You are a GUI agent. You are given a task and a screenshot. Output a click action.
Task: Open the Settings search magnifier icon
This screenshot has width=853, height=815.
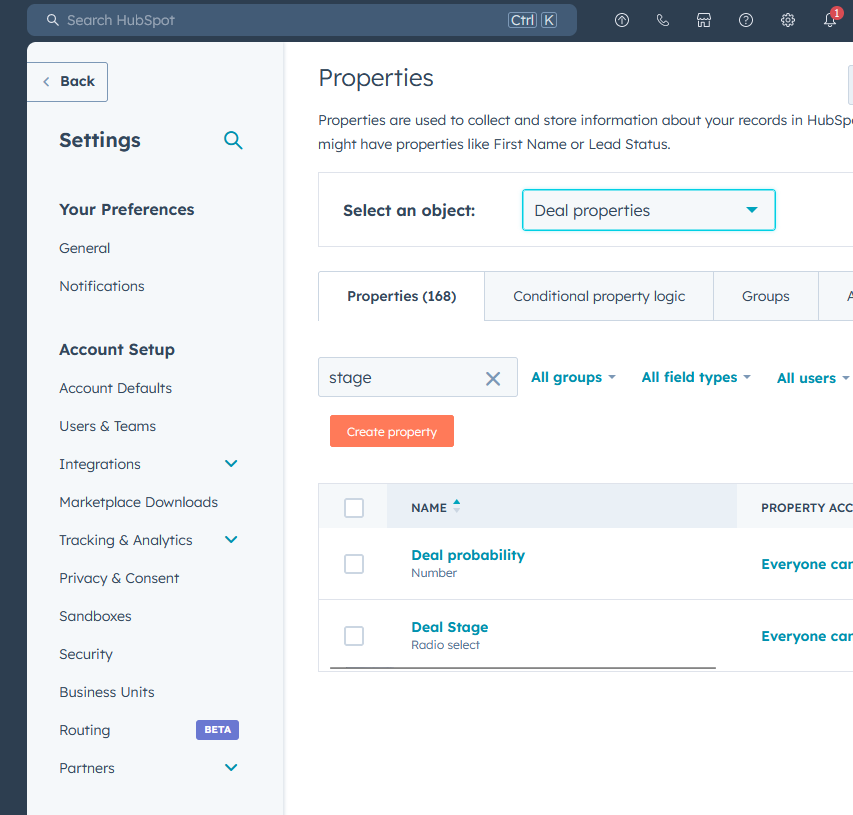(233, 140)
